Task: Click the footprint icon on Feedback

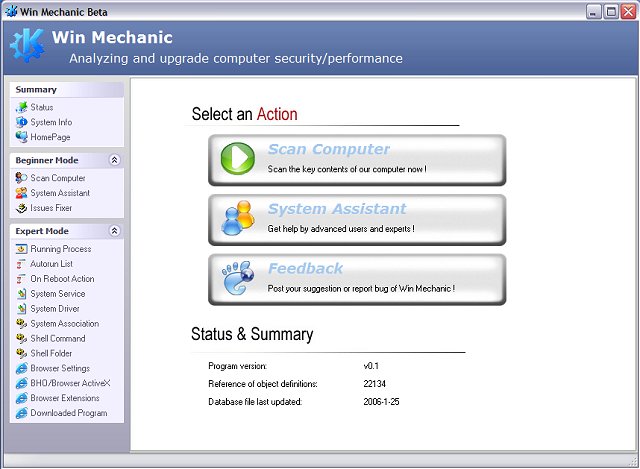Action: 238,278
